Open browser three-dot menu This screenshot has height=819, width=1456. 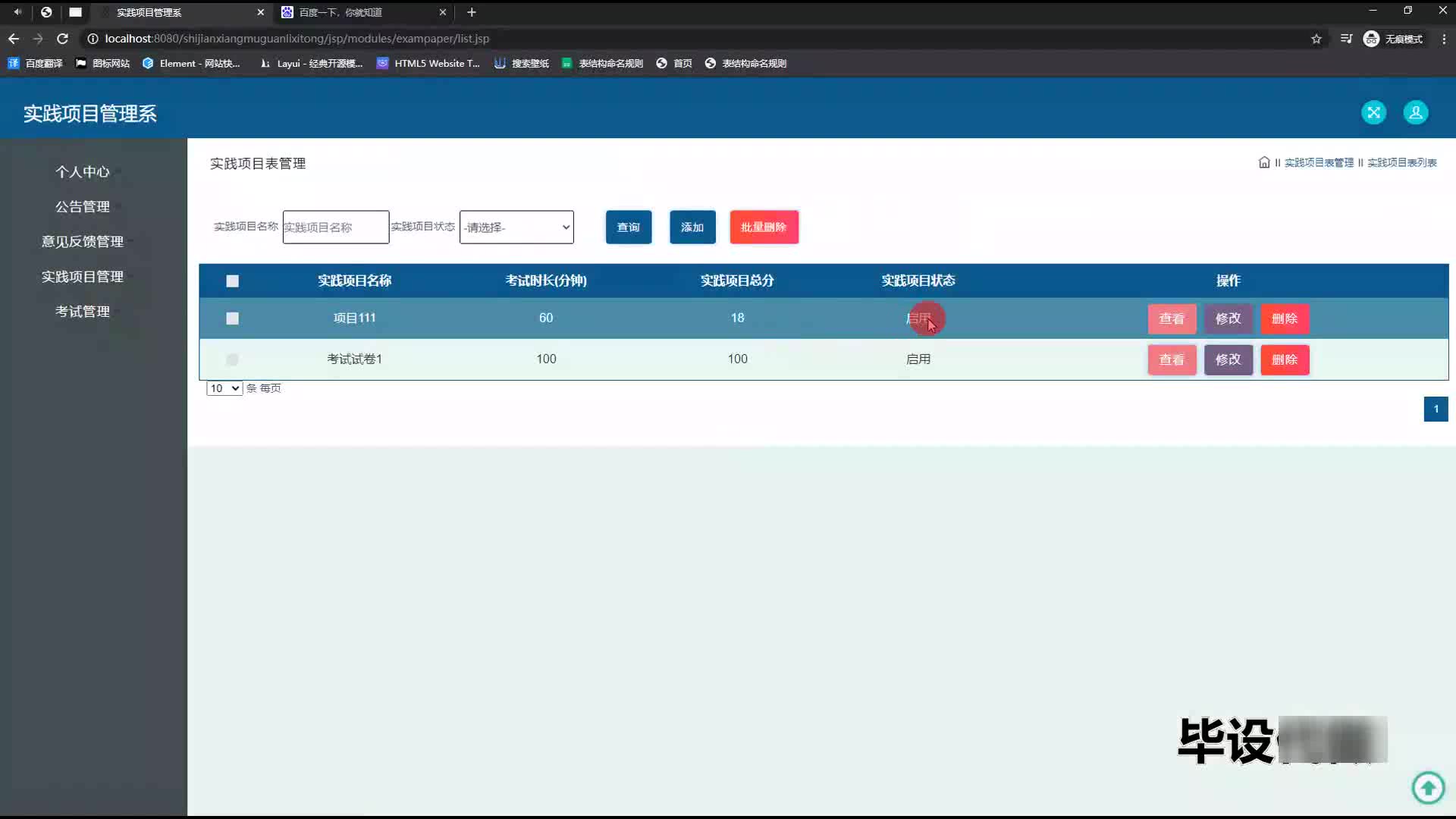pyautogui.click(x=1444, y=39)
